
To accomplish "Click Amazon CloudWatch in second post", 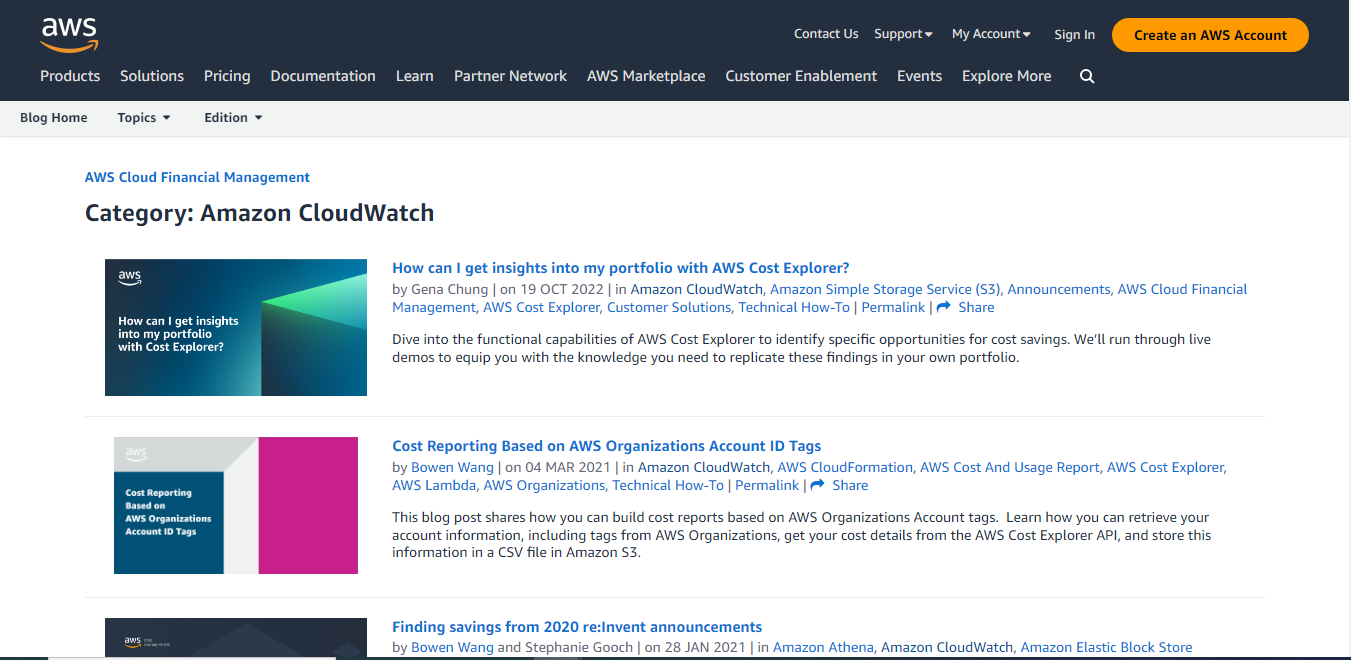I will pos(704,467).
